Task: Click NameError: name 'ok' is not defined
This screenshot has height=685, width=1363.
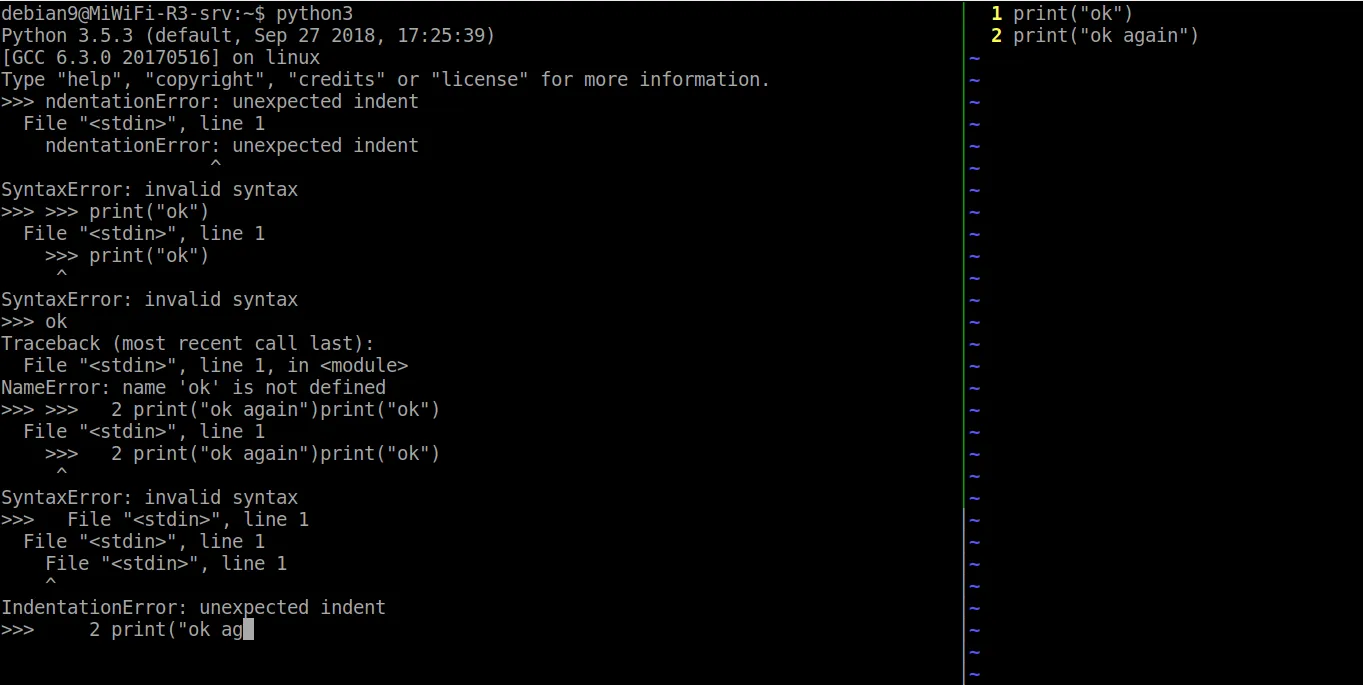Action: point(193,388)
